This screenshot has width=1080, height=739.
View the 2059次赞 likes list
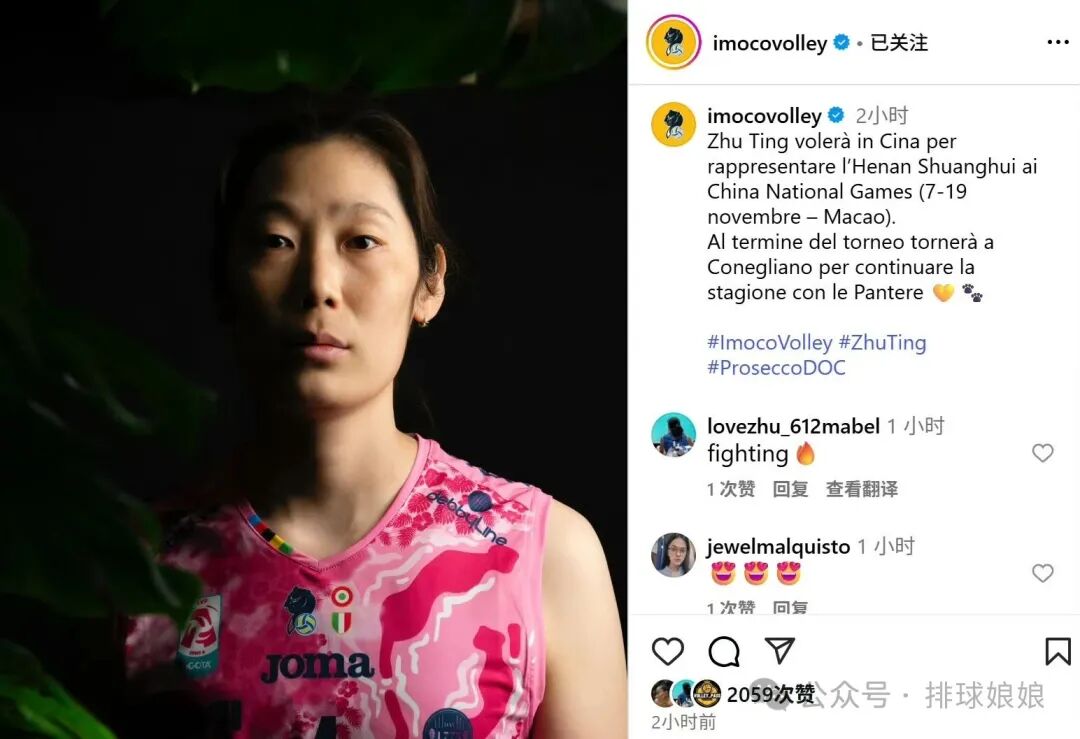pos(770,694)
